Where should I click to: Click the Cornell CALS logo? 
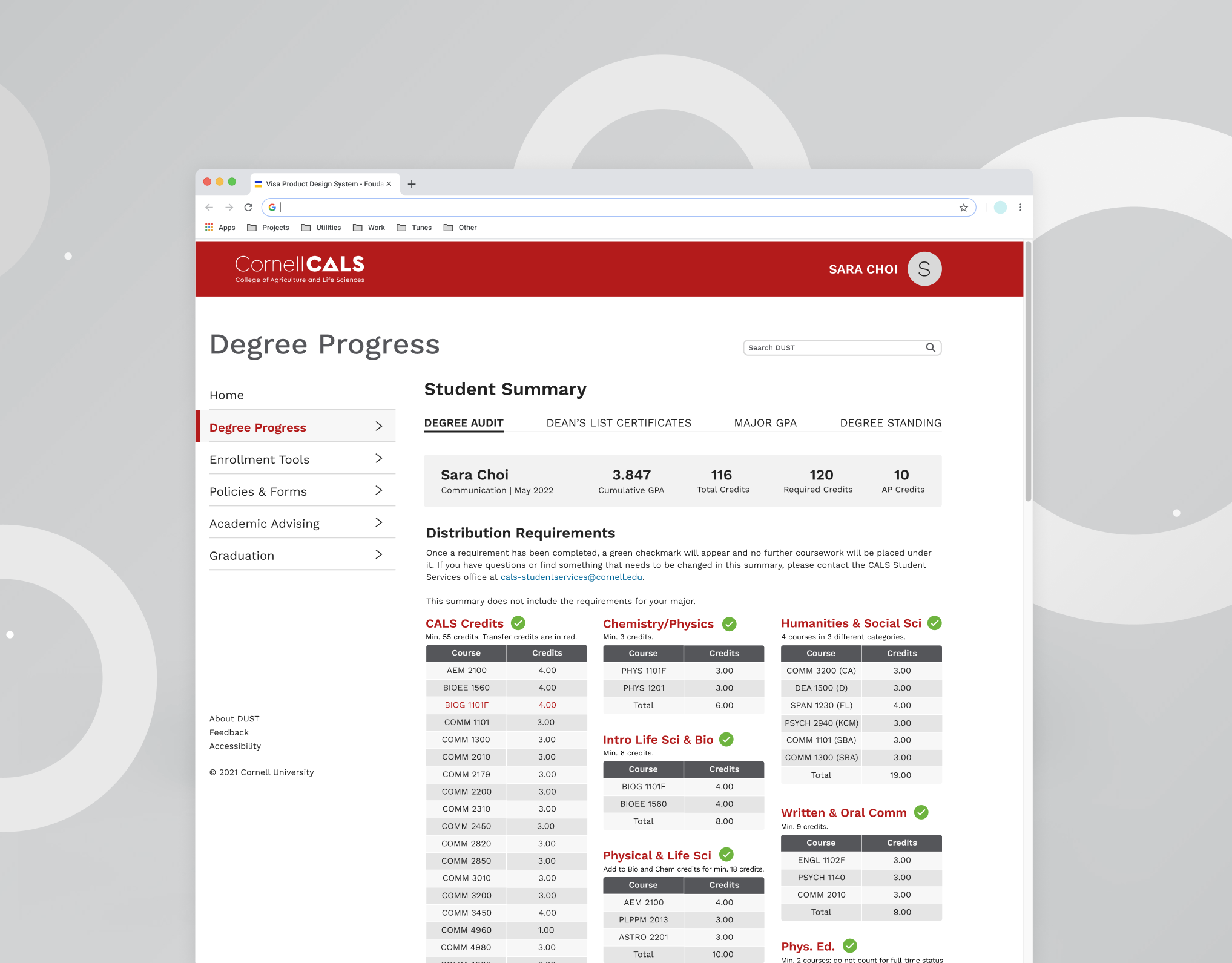coord(300,269)
